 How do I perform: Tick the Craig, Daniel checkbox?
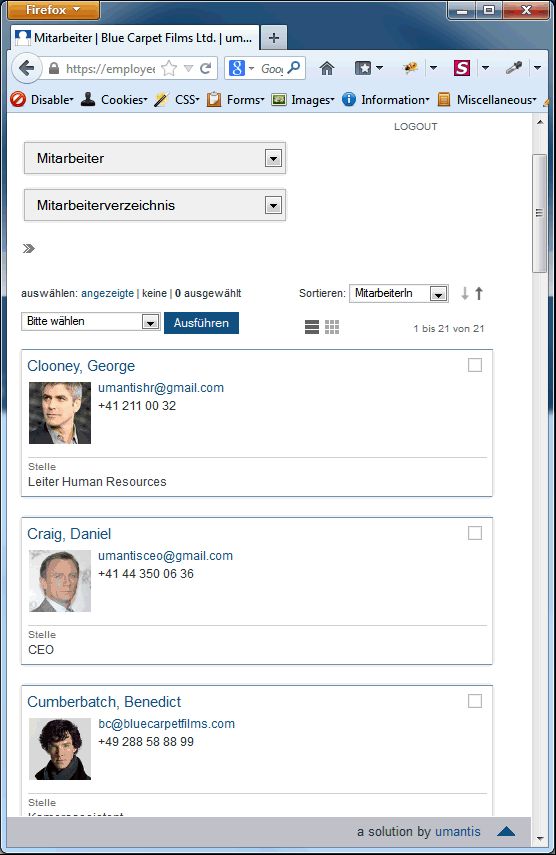click(475, 533)
